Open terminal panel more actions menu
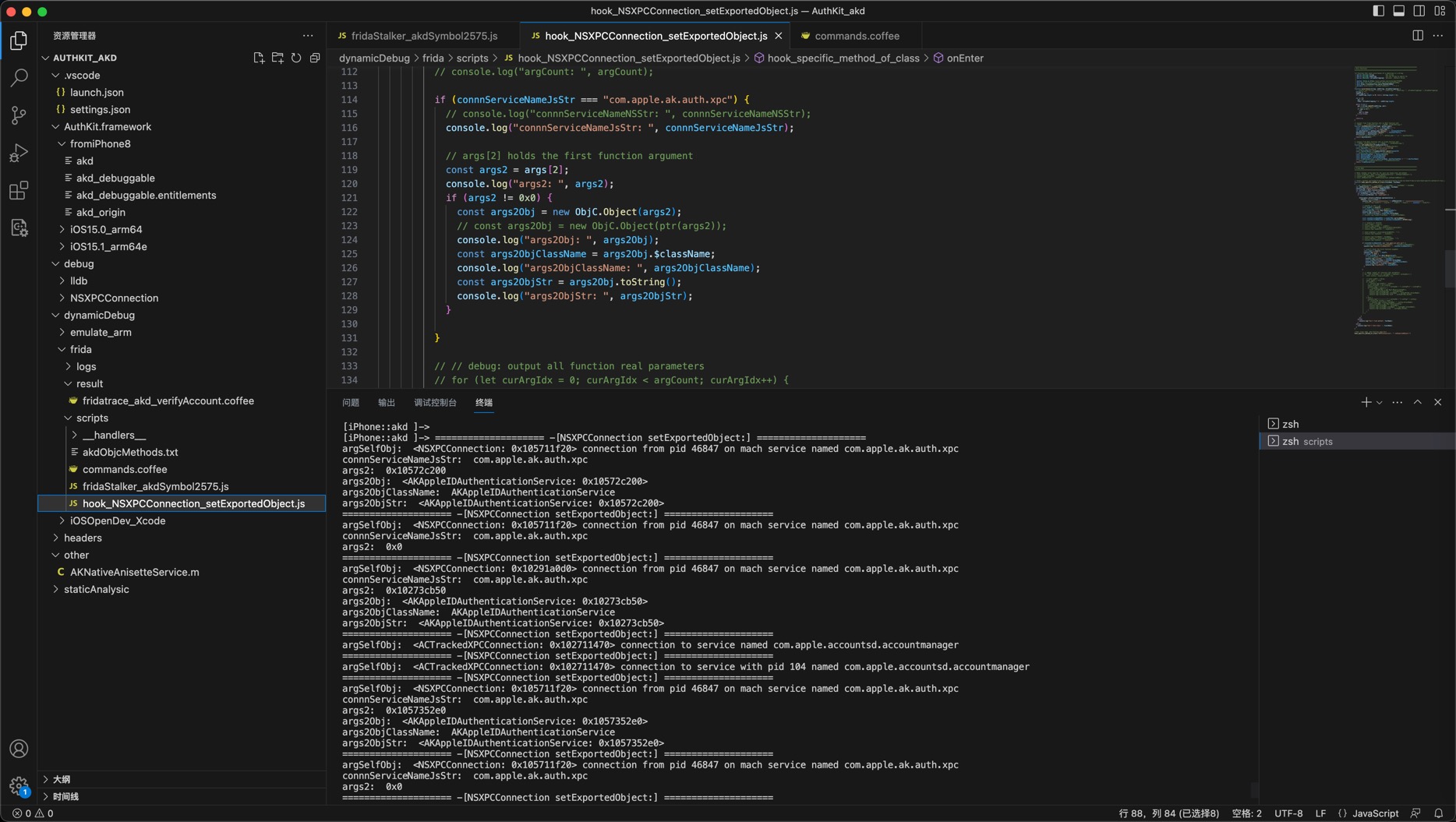The image size is (1456, 822). pos(1398,402)
